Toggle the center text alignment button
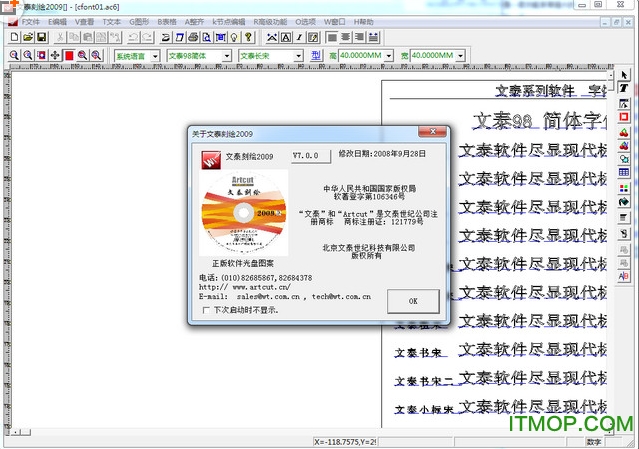Viewport: 639px width, 449px height. pyautogui.click(x=345, y=37)
